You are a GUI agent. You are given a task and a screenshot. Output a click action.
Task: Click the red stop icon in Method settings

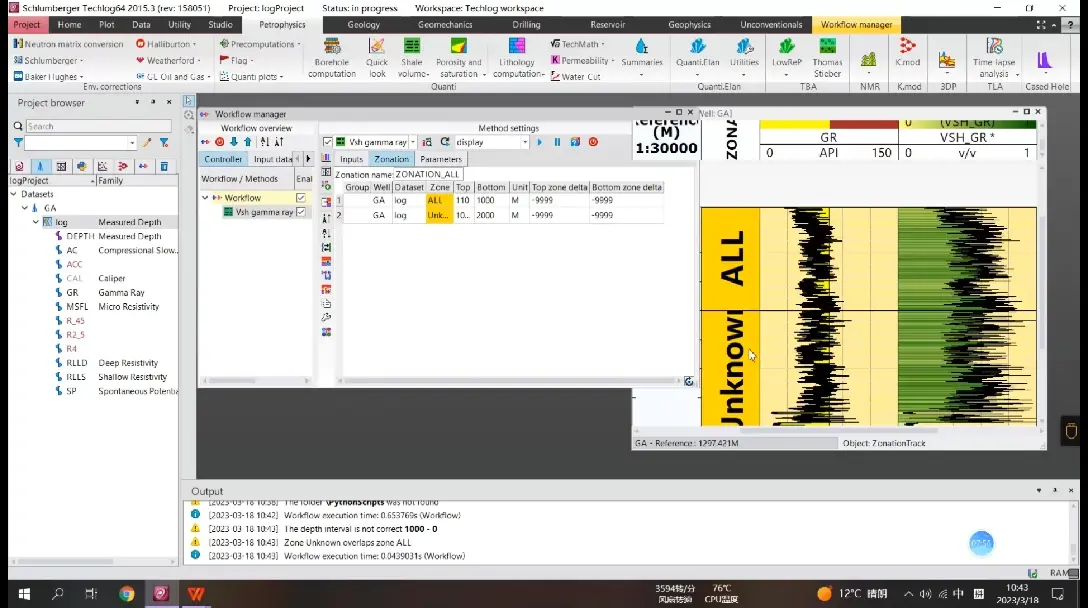click(593, 142)
